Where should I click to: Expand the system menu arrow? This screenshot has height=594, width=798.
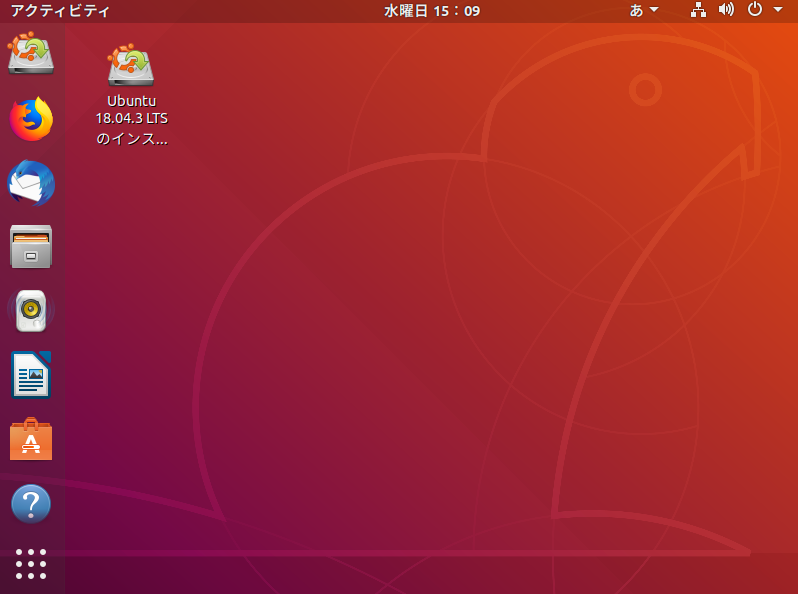pyautogui.click(x=778, y=9)
